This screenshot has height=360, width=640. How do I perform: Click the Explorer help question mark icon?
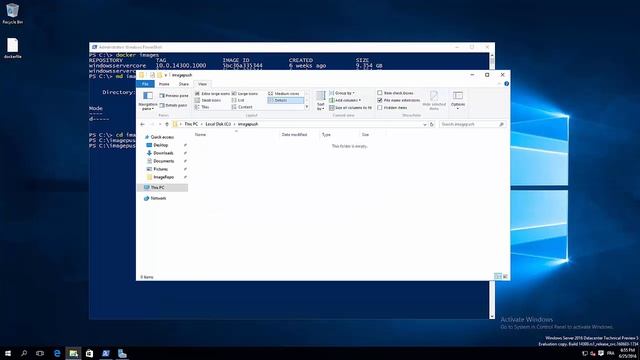(x=507, y=84)
